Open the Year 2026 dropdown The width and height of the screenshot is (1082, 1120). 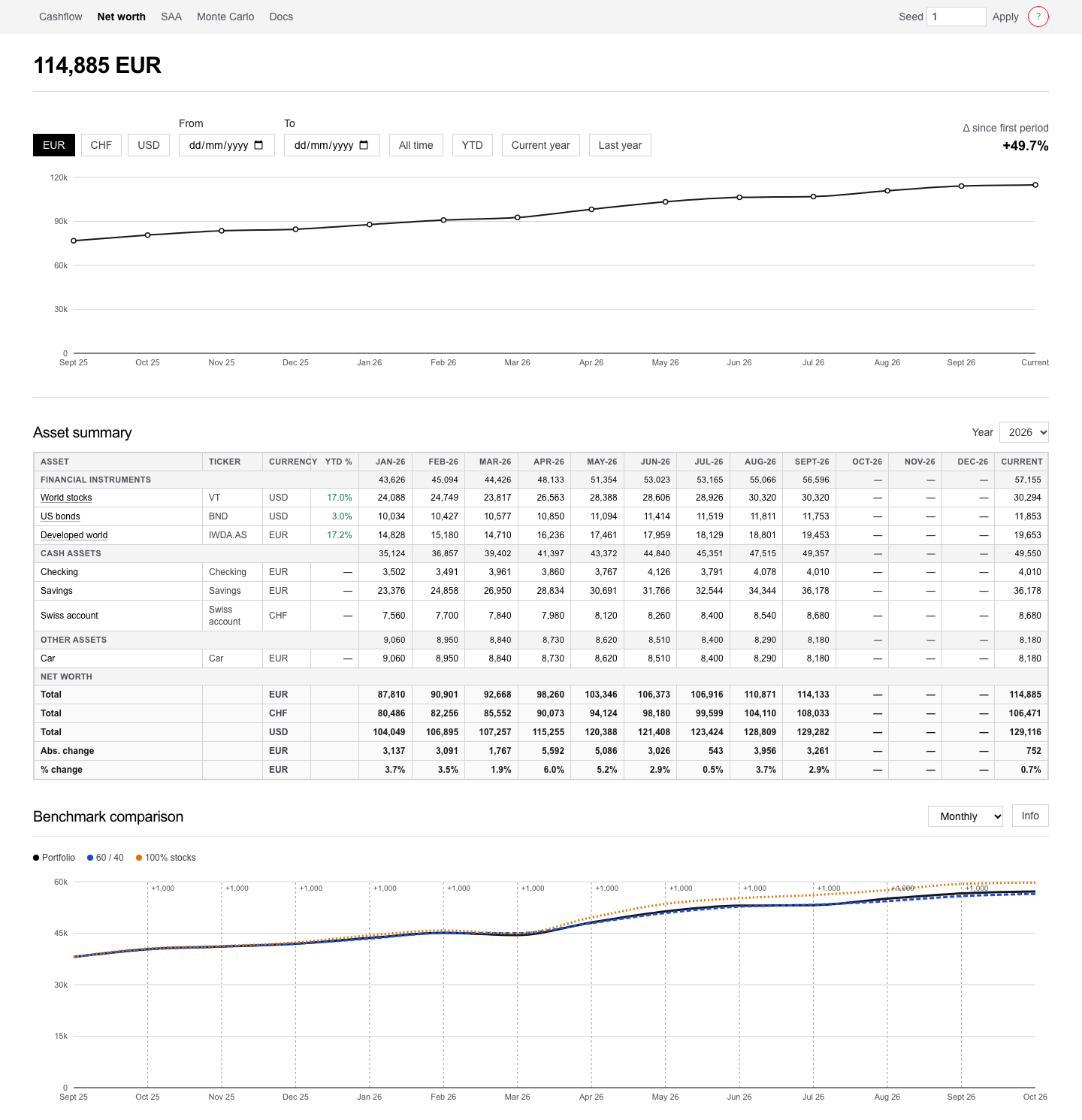click(x=1023, y=432)
